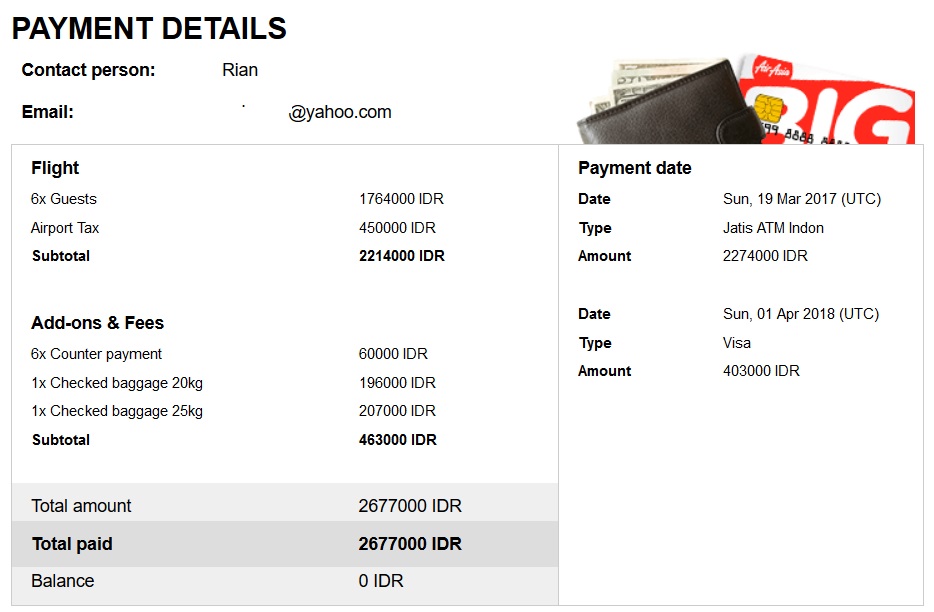Click the Total paid 2677000 IDR value
934x612 pixels.
[x=410, y=545]
